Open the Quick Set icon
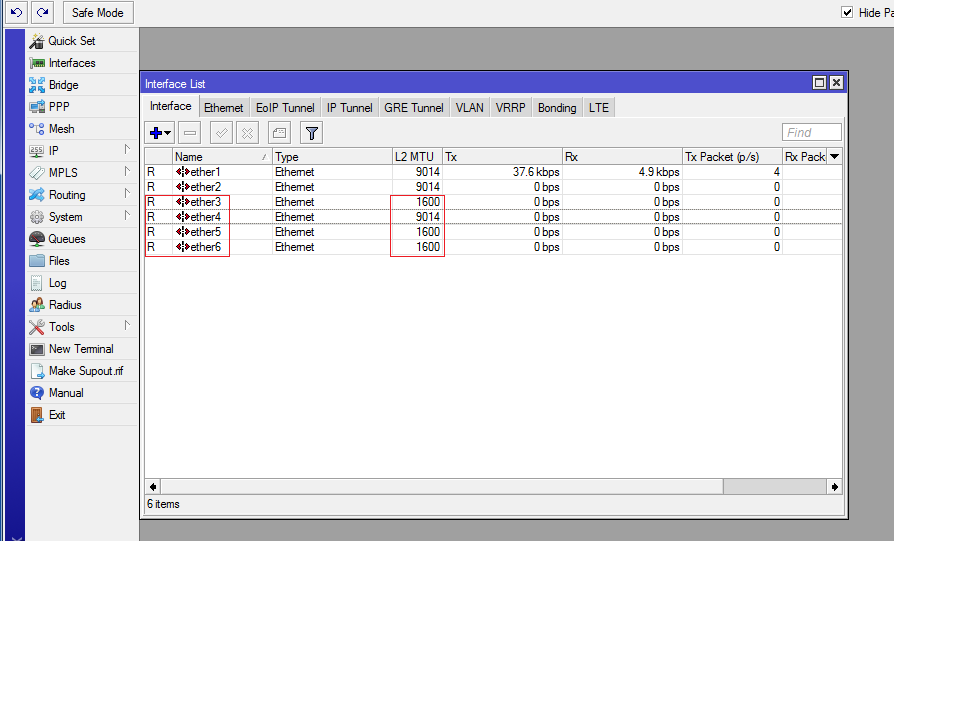Screen dimensions: 960x720 37,41
